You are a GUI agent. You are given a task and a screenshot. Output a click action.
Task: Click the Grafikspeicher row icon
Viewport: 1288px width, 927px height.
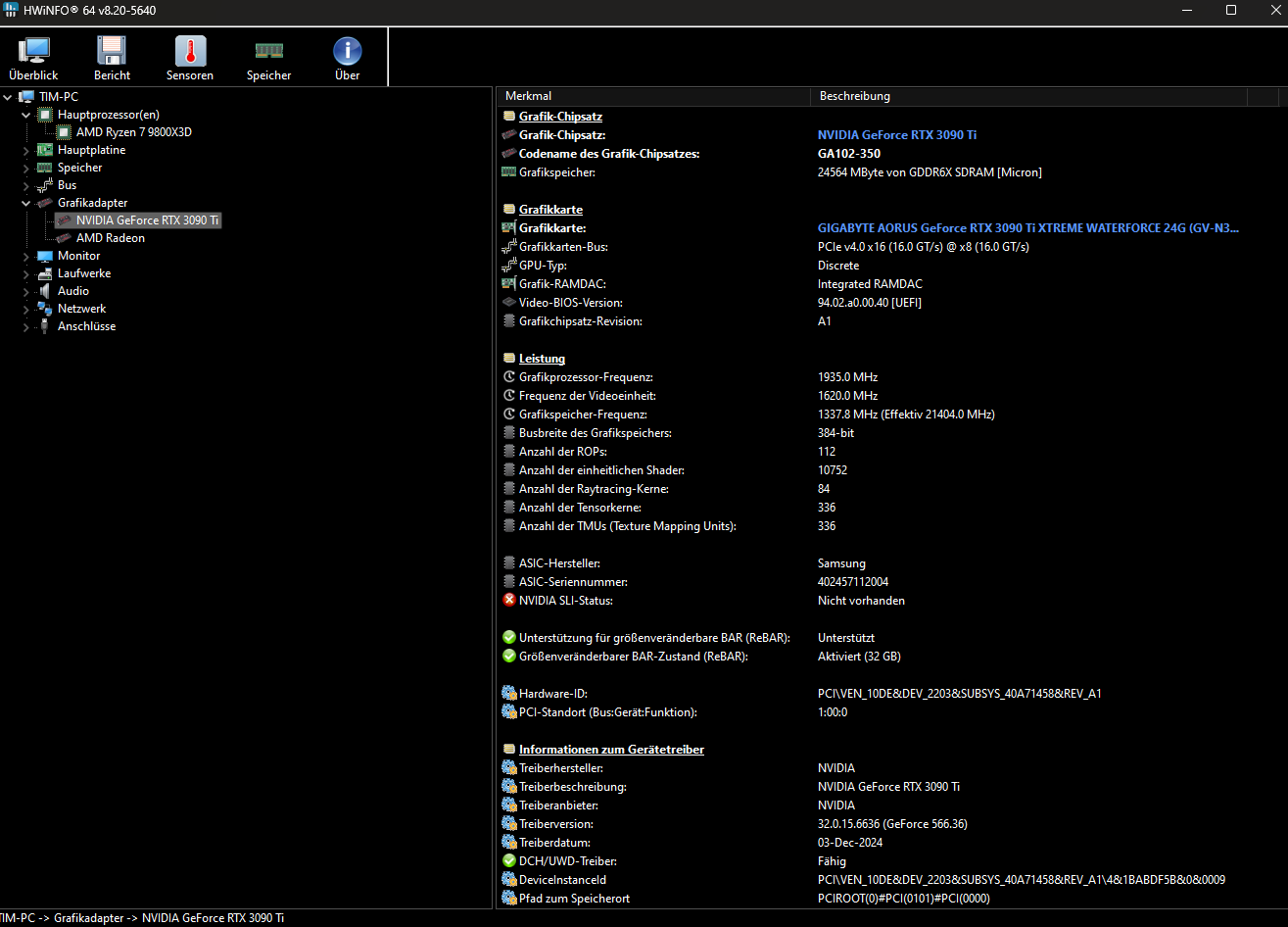(x=508, y=172)
